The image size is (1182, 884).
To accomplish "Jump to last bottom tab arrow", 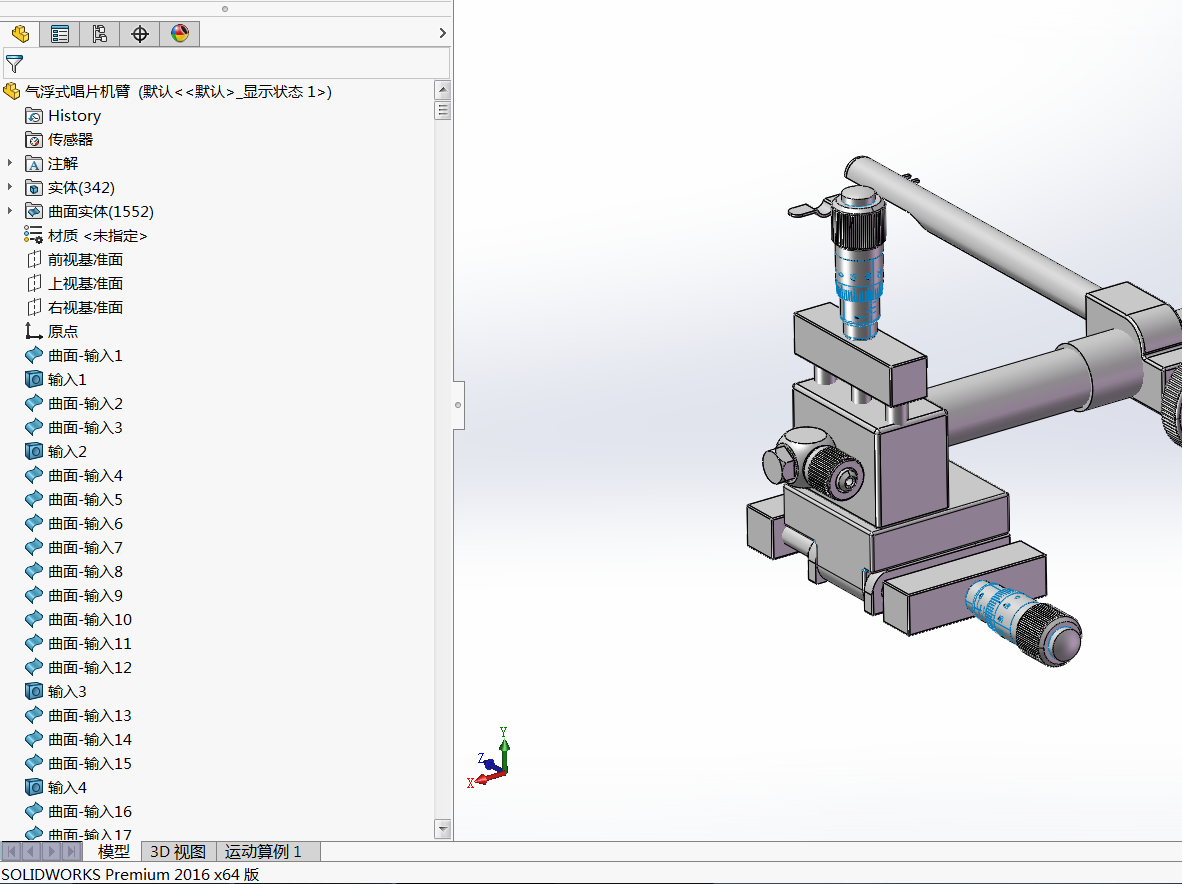I will coord(72,852).
